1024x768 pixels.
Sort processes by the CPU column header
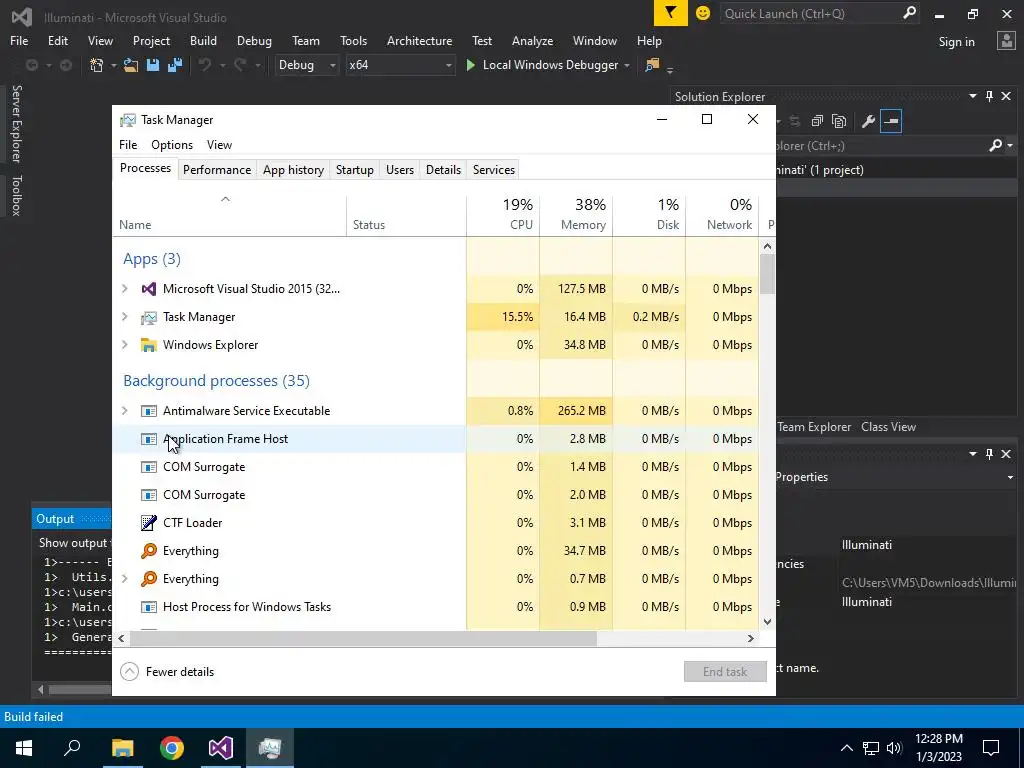(504, 214)
